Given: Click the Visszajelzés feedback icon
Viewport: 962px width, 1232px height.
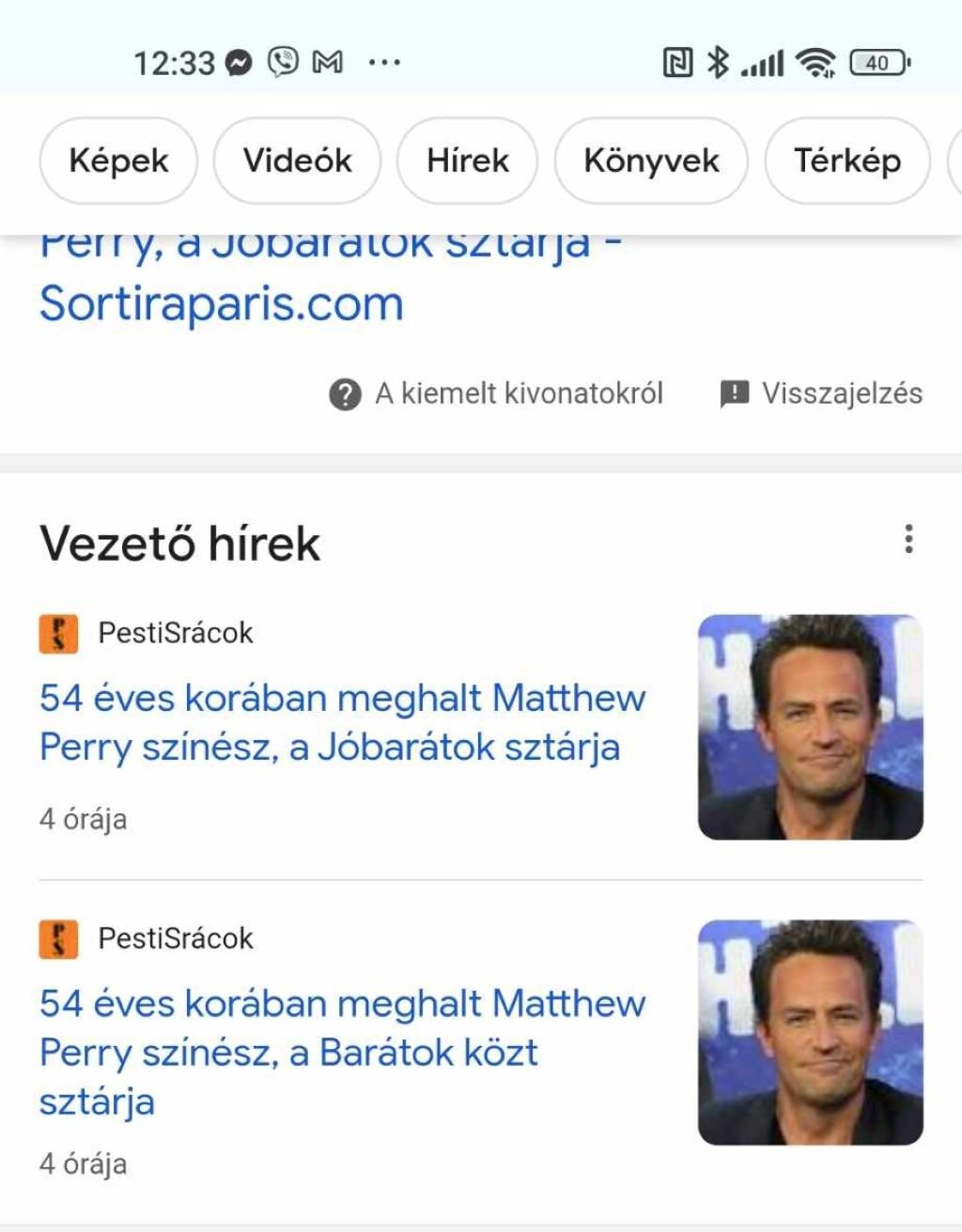Looking at the screenshot, I should click(x=734, y=394).
